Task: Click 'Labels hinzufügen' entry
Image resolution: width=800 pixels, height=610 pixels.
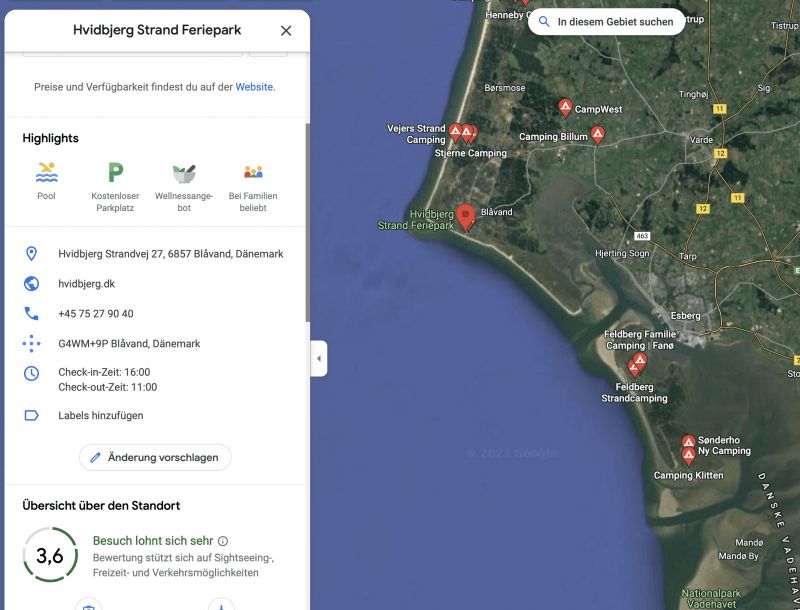Action: coord(100,415)
